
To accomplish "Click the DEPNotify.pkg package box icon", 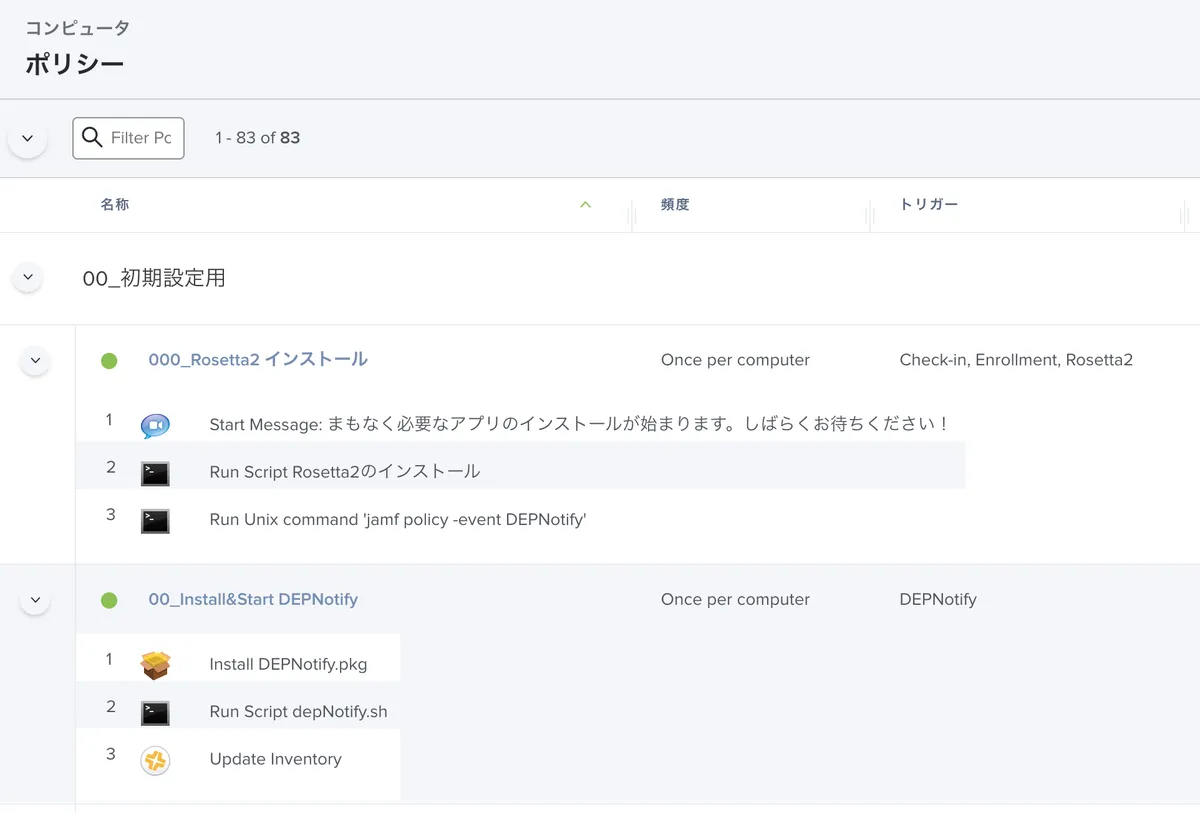I will (x=155, y=664).
